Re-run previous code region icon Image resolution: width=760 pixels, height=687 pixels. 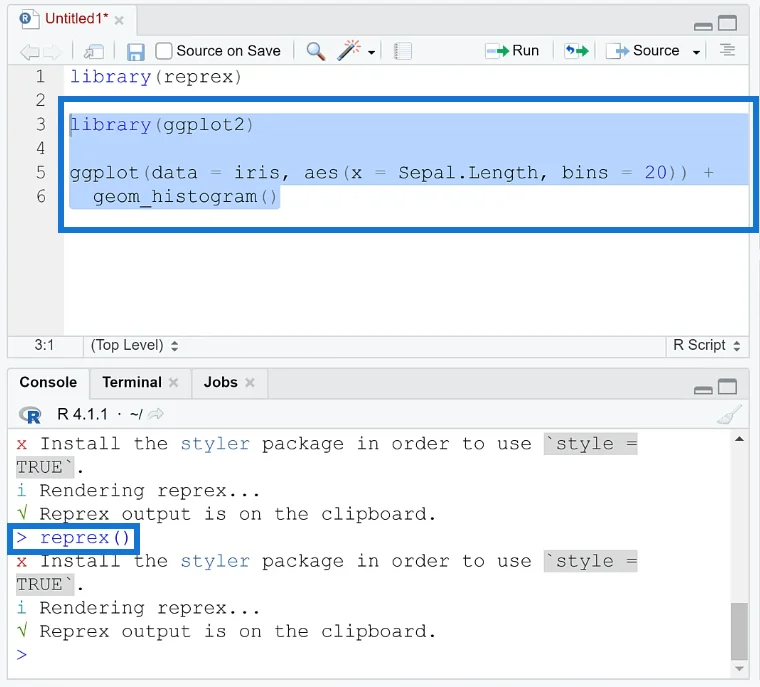pyautogui.click(x=576, y=50)
